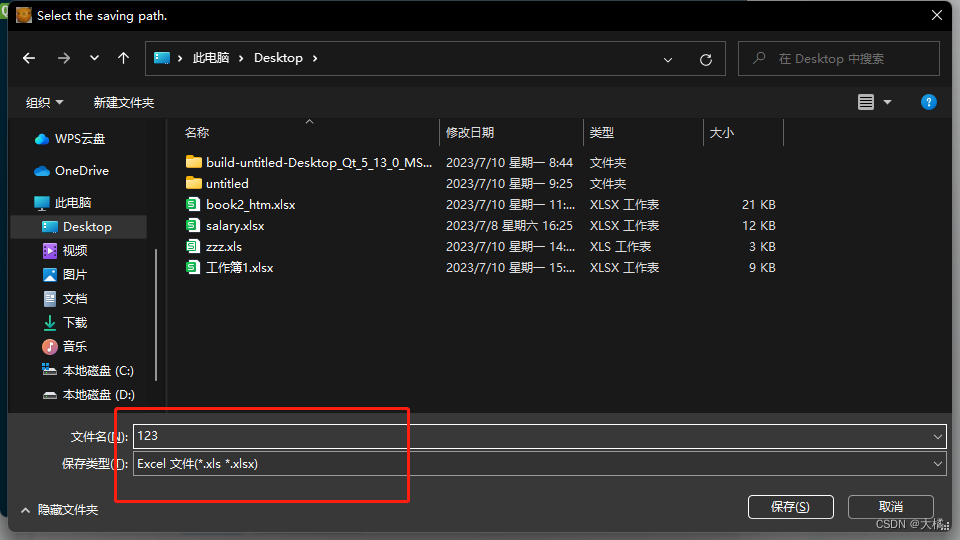Change the view layout icon

(x=866, y=102)
